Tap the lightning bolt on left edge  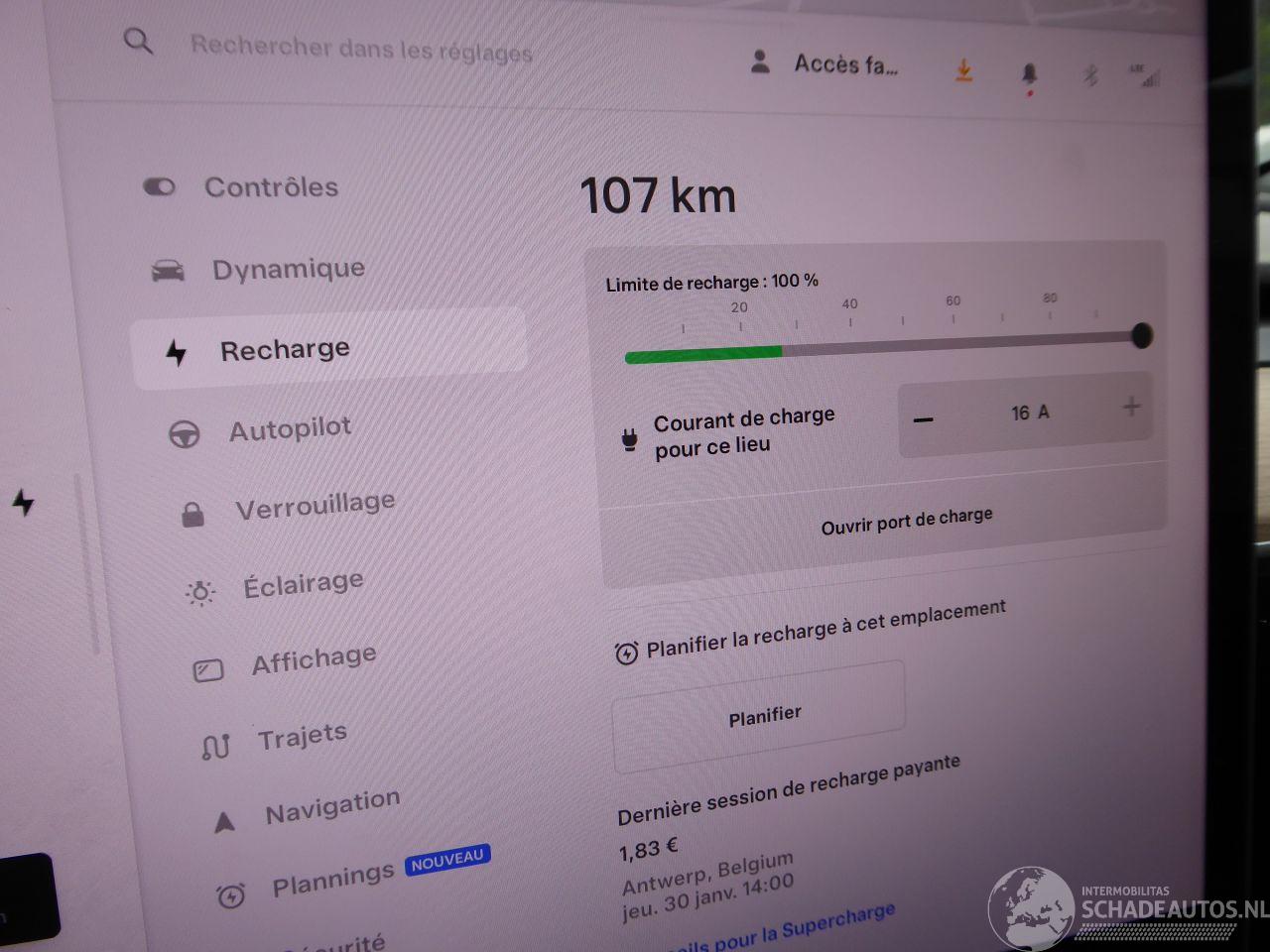pos(23,502)
